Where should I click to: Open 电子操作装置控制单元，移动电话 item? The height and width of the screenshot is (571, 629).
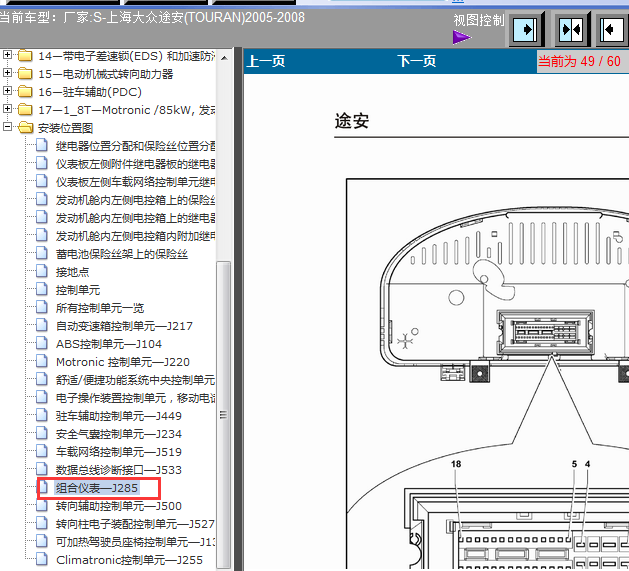coord(135,398)
